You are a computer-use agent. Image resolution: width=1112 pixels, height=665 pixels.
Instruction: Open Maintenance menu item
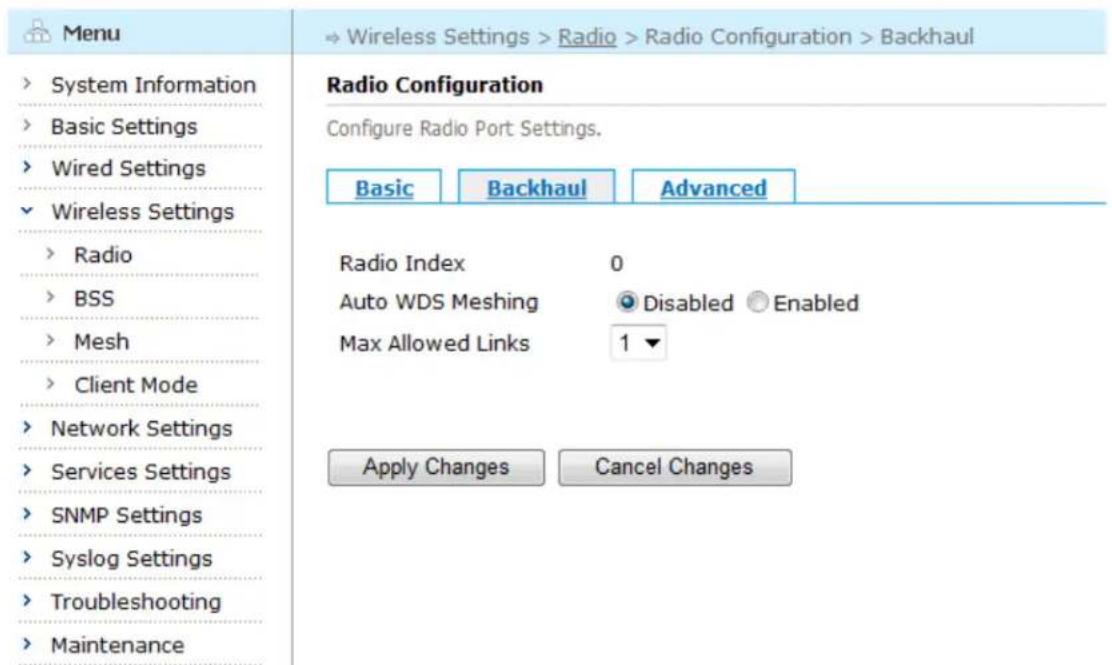pos(117,645)
